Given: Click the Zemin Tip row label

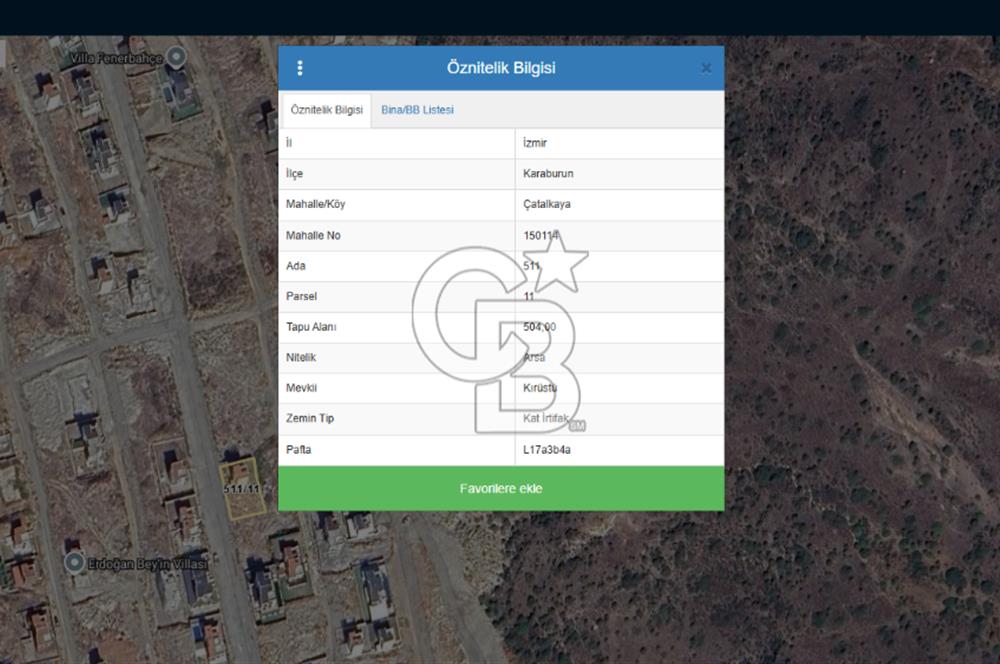Looking at the screenshot, I should click(309, 418).
